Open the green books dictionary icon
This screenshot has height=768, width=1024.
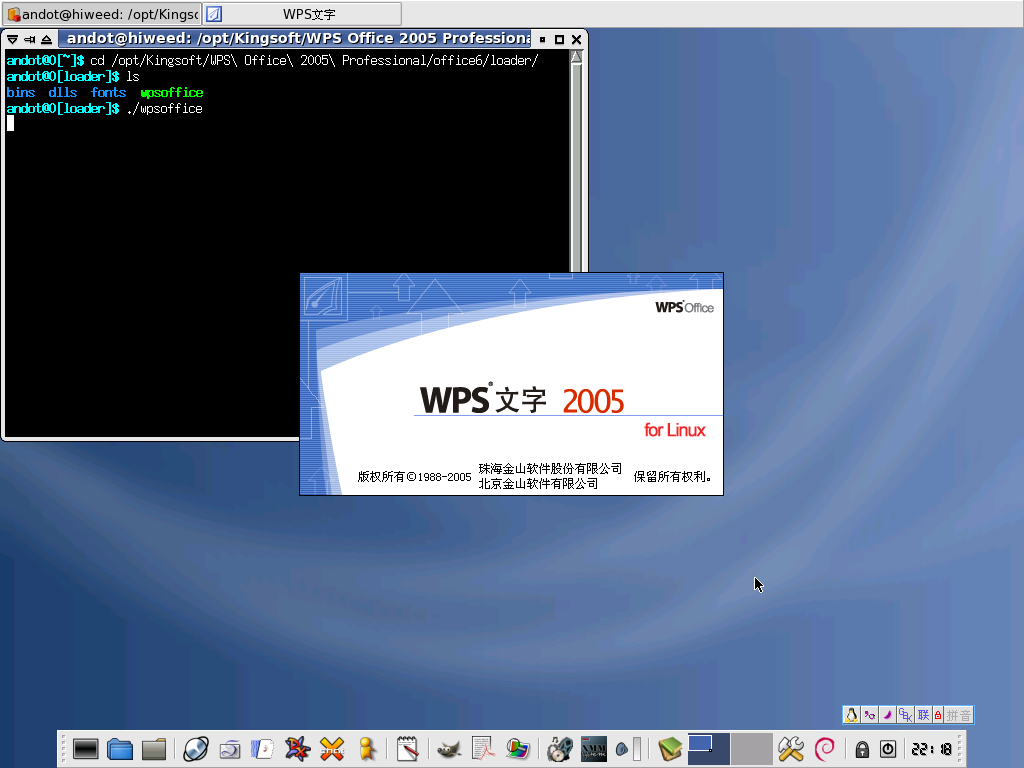click(x=669, y=749)
